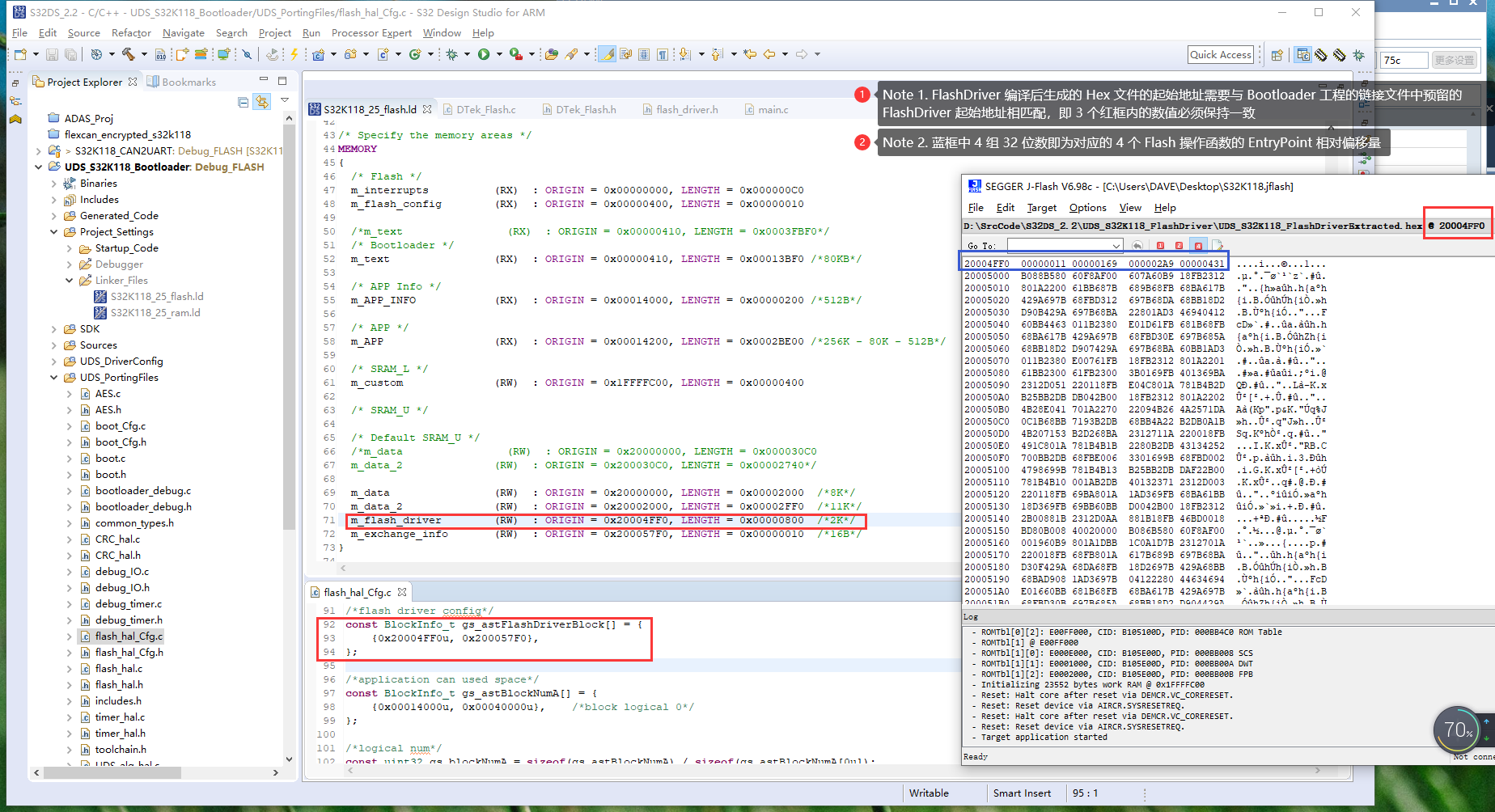Image resolution: width=1495 pixels, height=812 pixels.
Task: Click the Build hammer icon
Action: pos(128,54)
